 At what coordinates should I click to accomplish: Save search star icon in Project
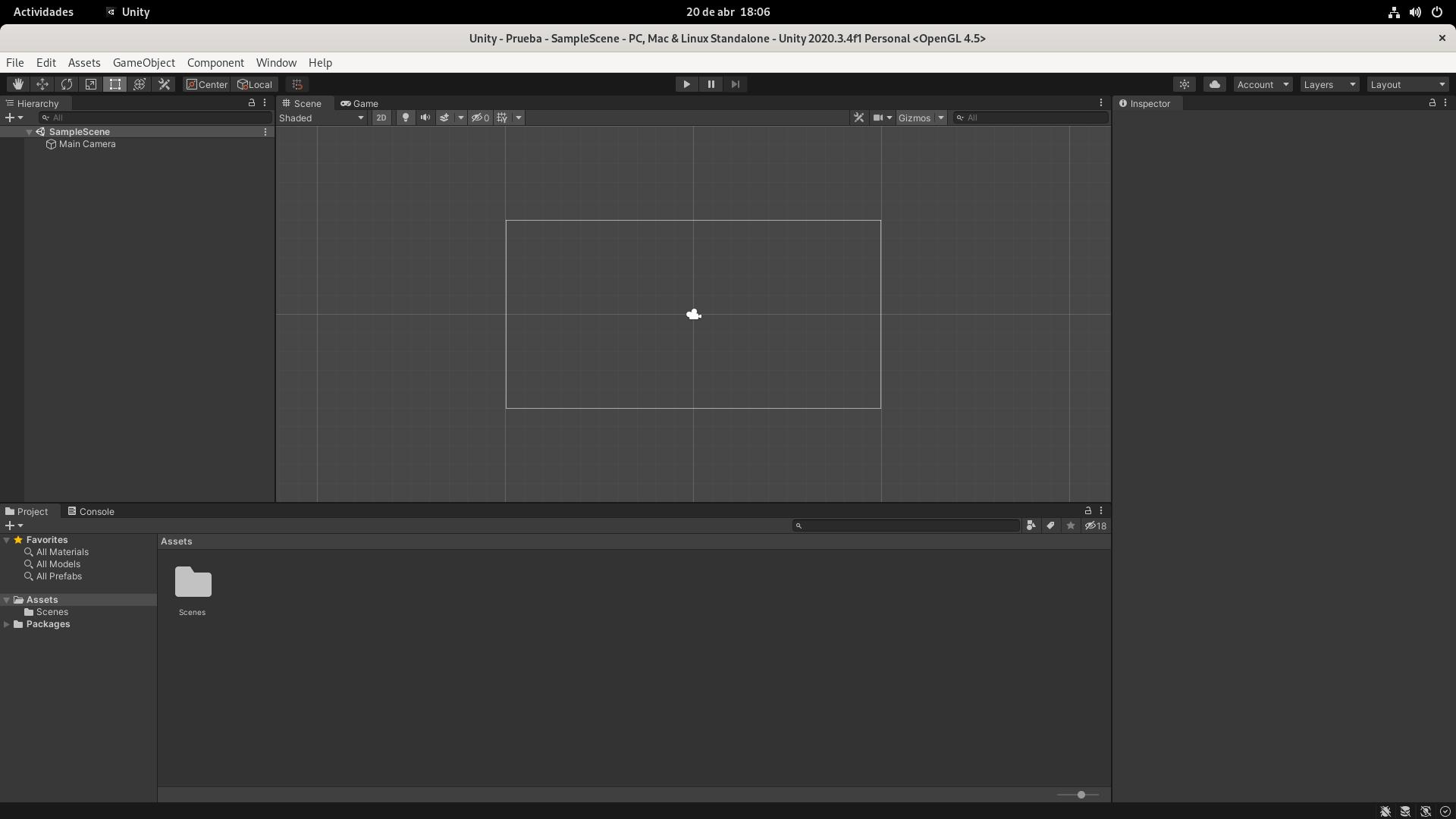(1070, 526)
